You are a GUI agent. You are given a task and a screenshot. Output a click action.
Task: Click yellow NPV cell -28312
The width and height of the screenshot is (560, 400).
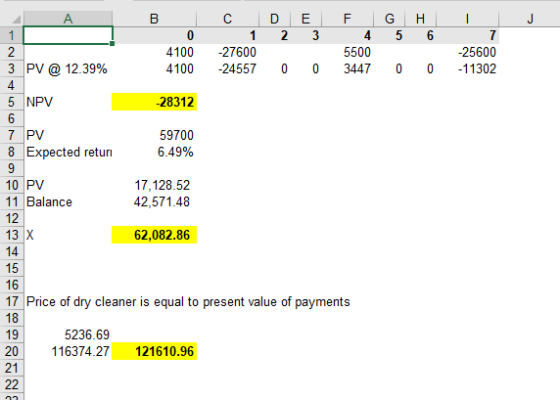coord(154,102)
